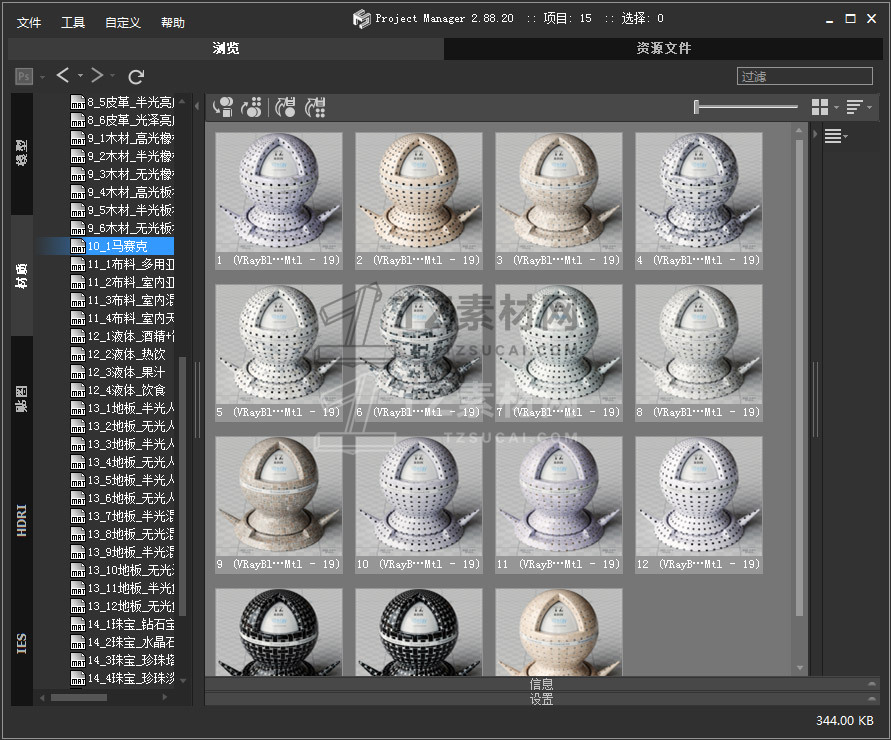Click the third material toolbar icon
The image size is (891, 740).
(x=286, y=107)
